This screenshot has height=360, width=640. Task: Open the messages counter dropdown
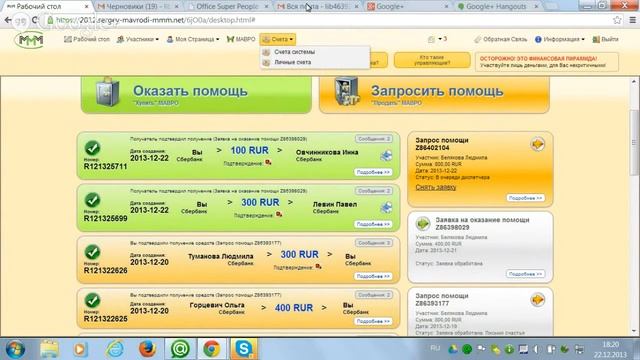[438, 39]
